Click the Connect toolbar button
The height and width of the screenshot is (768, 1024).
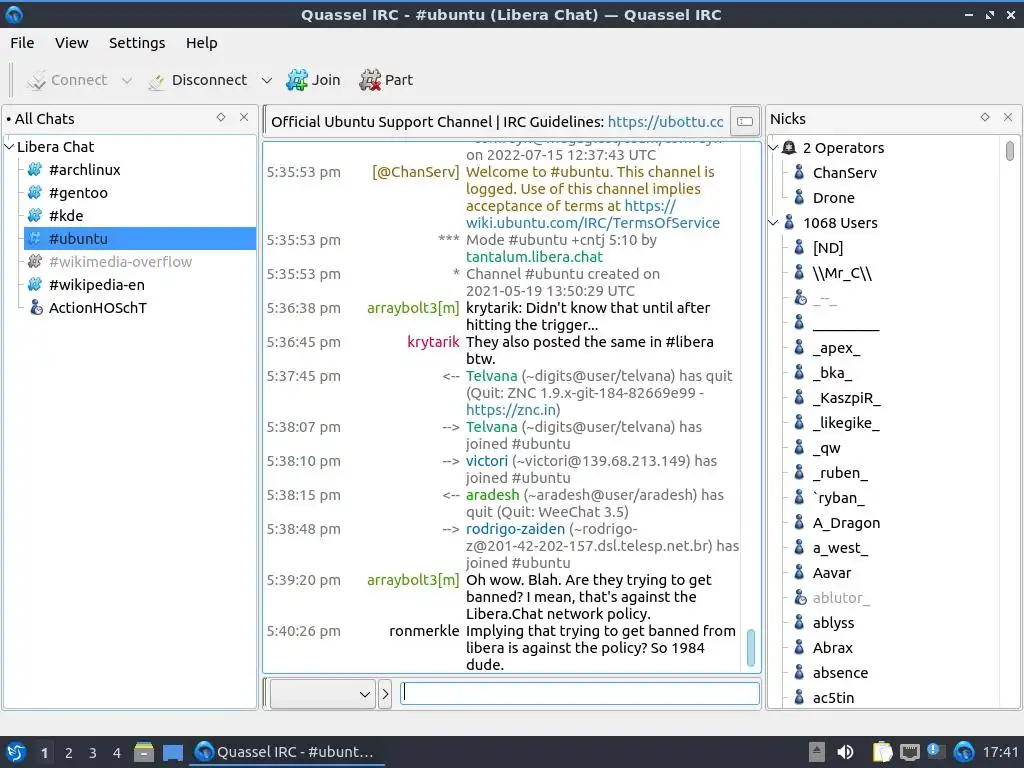coord(67,80)
